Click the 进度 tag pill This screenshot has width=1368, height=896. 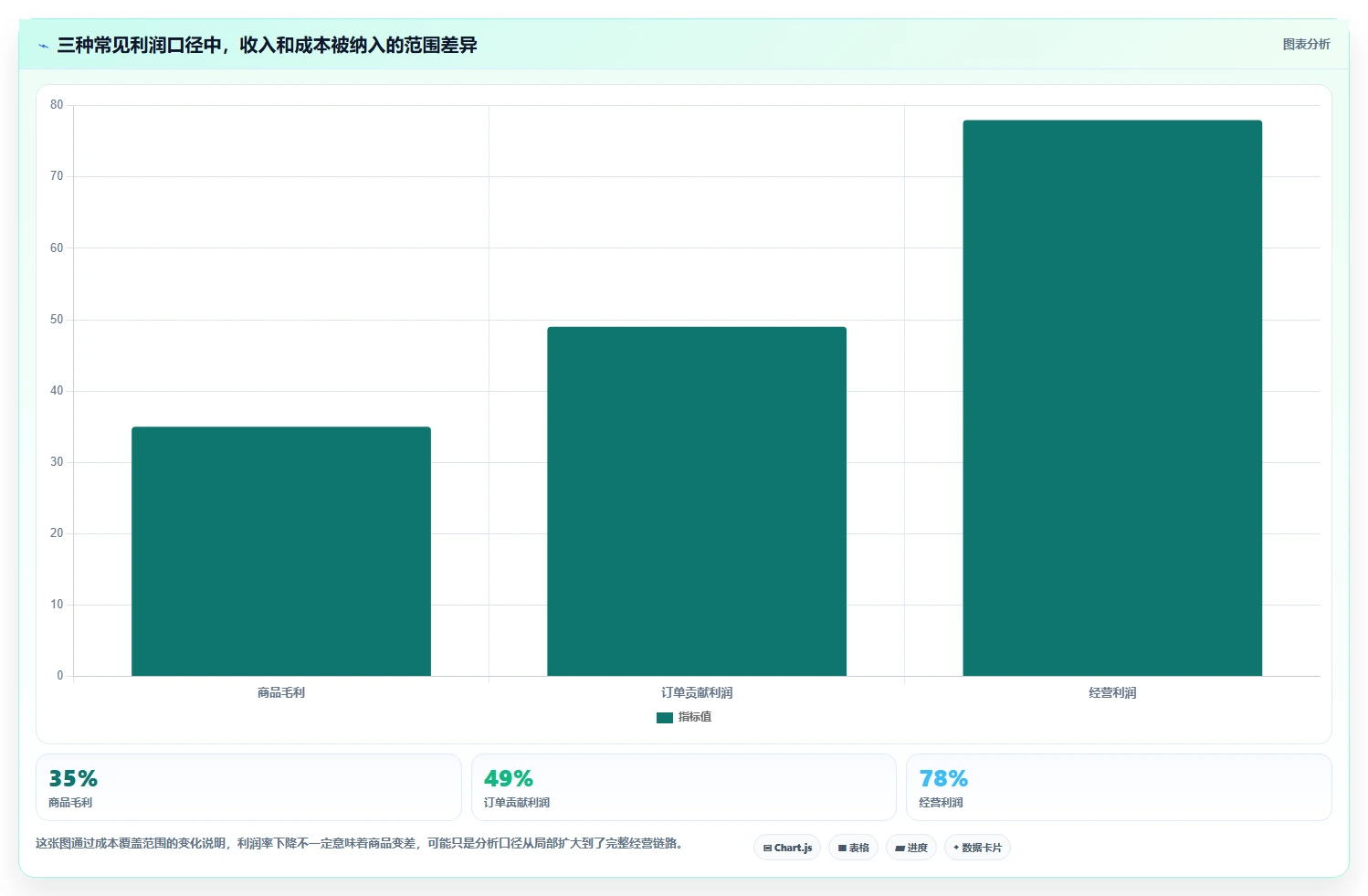coord(911,848)
